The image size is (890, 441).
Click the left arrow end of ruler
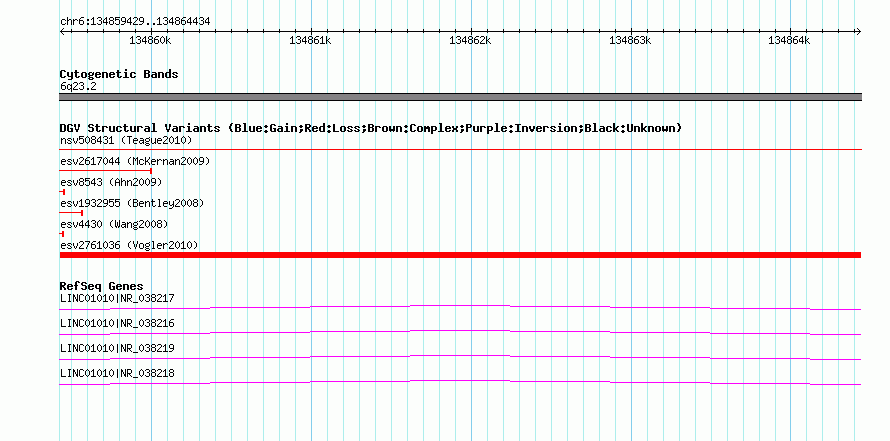(62, 32)
